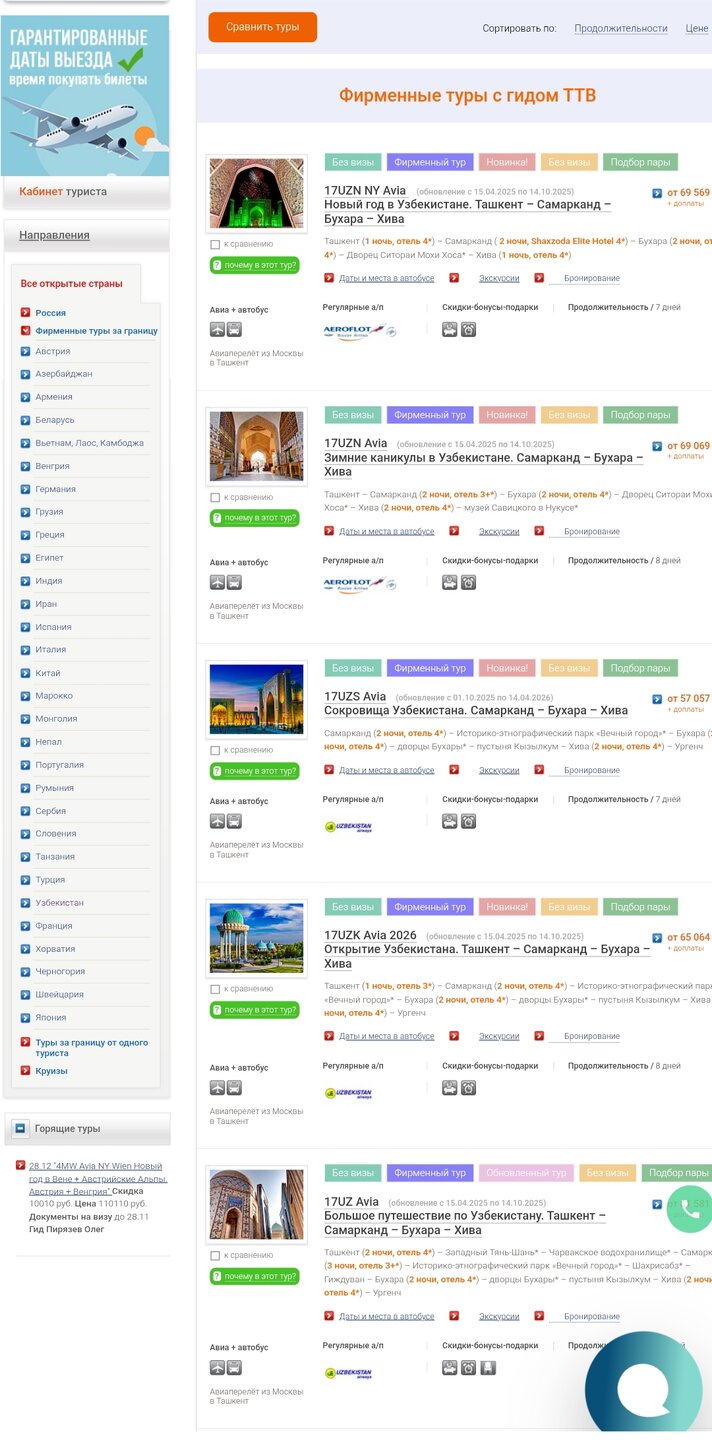Open the green phone call widget
This screenshot has height=1440, width=712.
coord(689,1209)
